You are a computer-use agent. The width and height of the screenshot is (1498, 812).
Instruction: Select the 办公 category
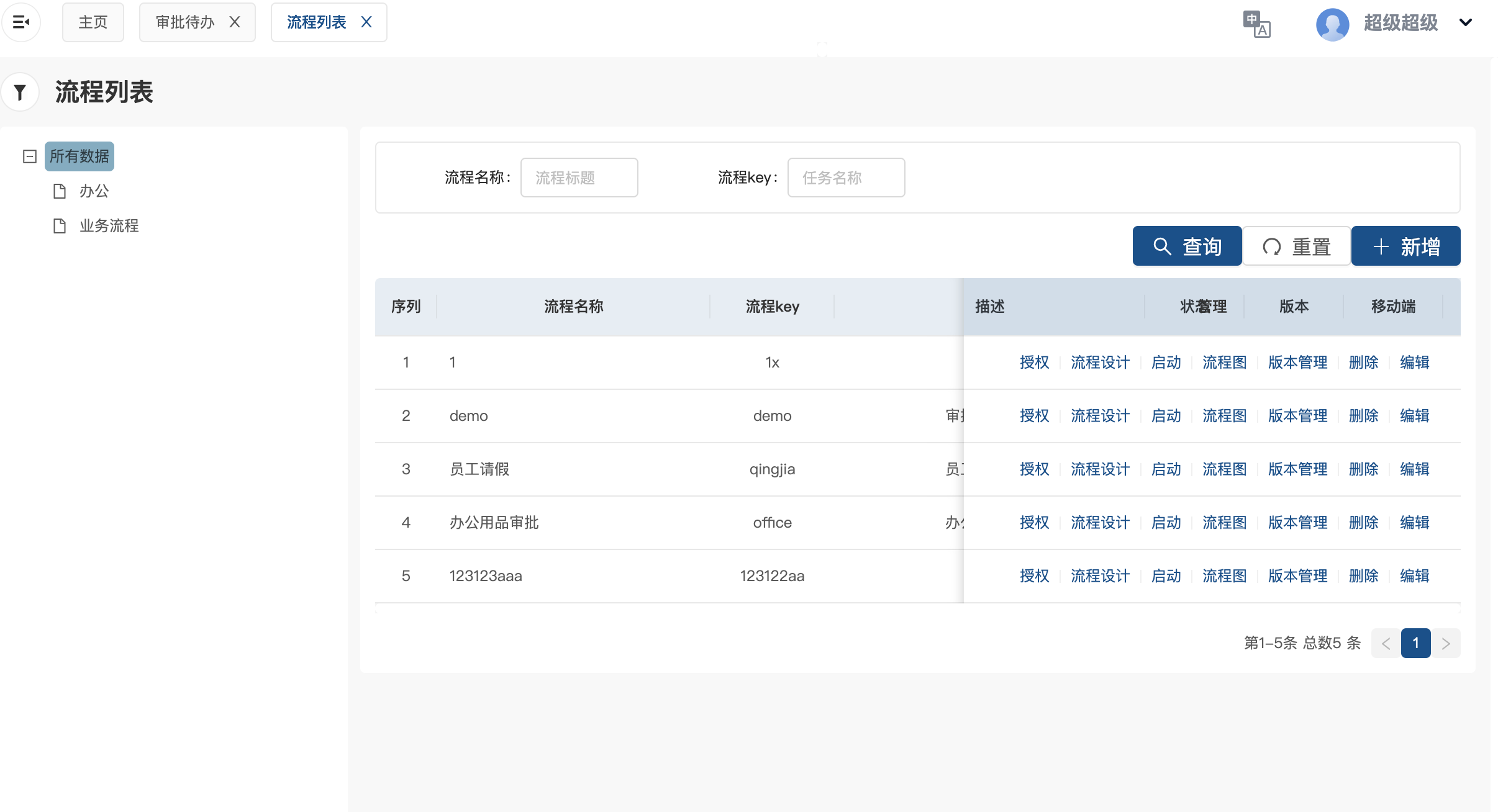point(94,191)
